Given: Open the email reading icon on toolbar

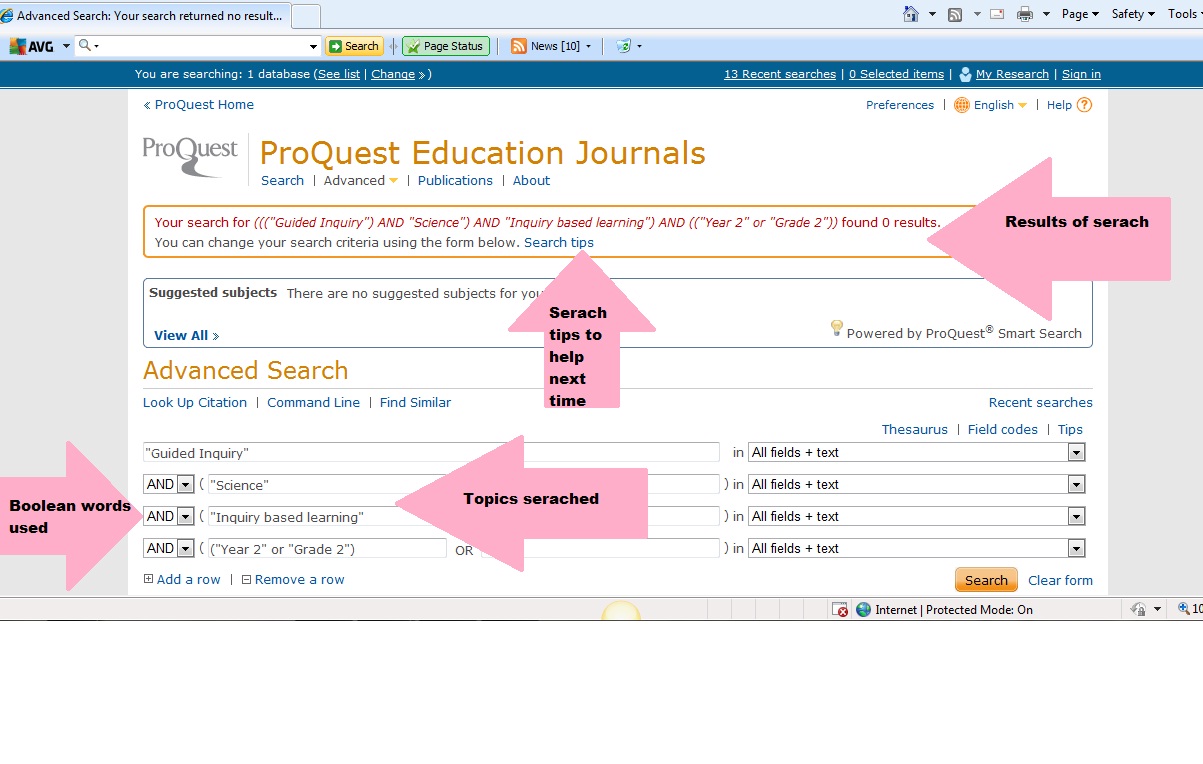Looking at the screenshot, I should tap(996, 14).
